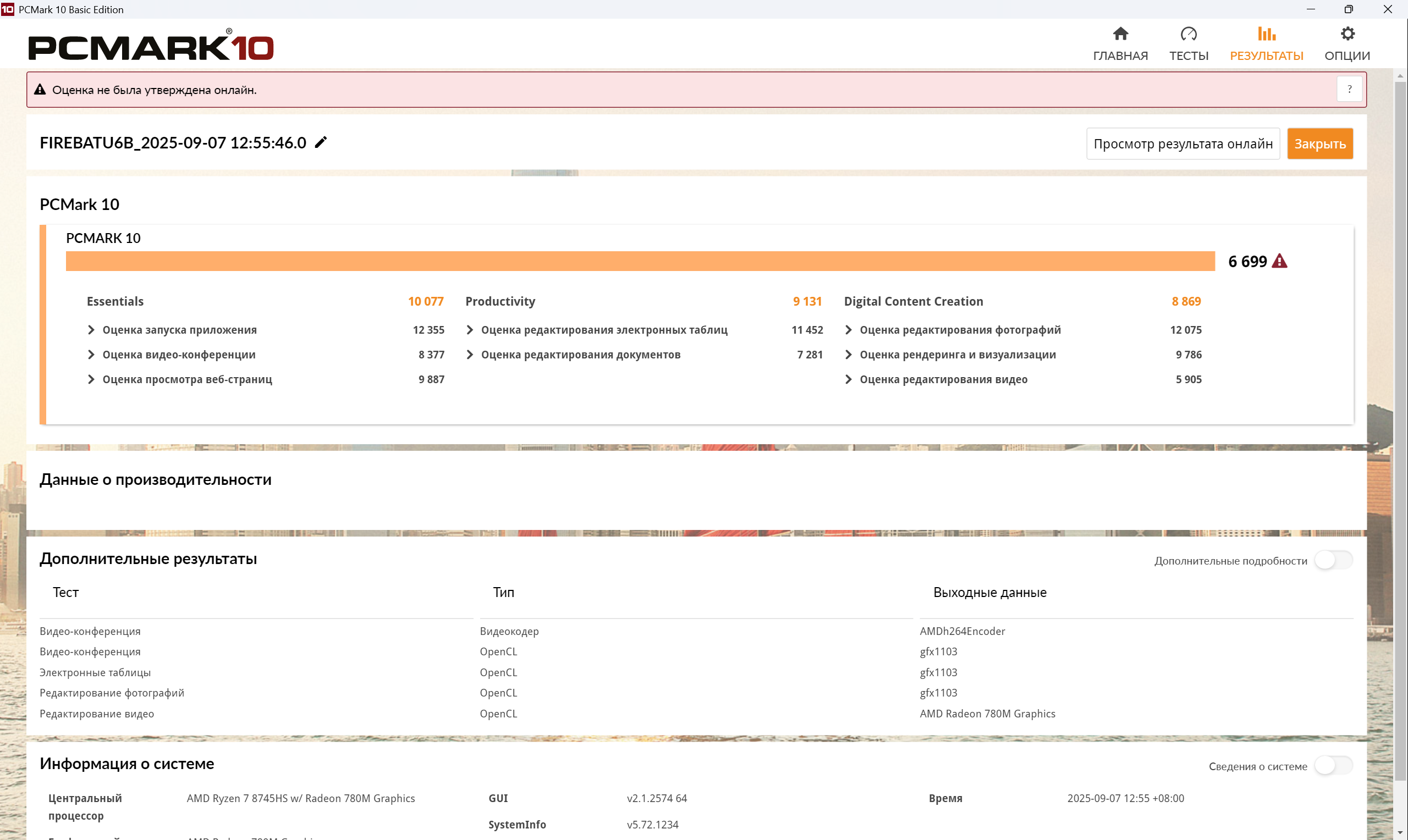The image size is (1408, 840).
Task: Expand Оценка редактирования электронных таблиц
Action: tap(469, 330)
